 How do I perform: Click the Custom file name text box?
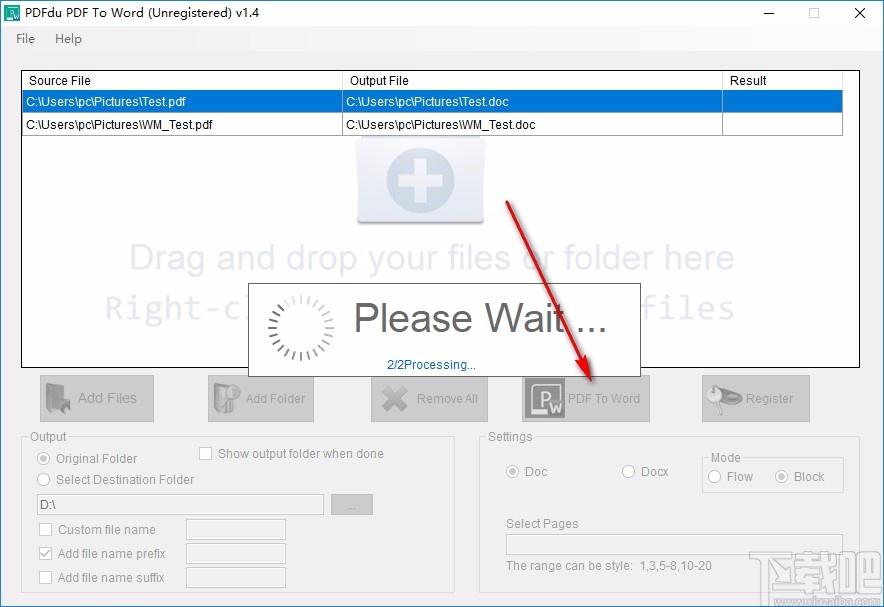(x=236, y=530)
